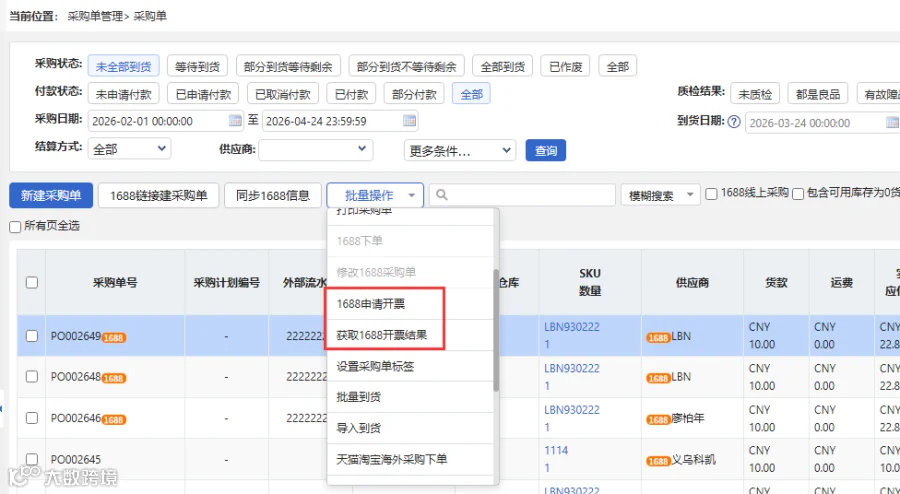900x494 pixels.
Task: Filter inspection result by 都是良品
Action: [818, 94]
